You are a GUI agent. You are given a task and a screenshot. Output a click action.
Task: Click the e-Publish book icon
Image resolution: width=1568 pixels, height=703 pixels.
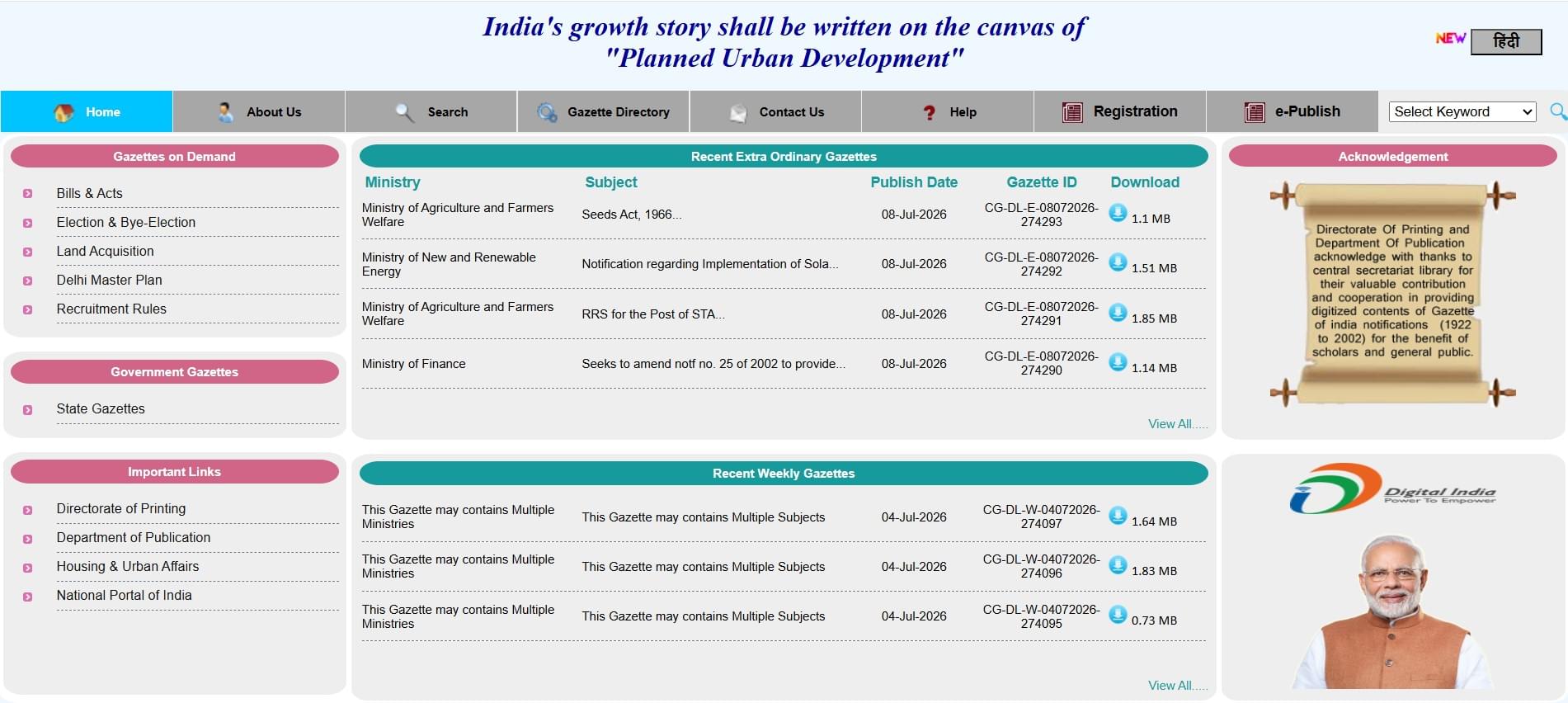[x=1255, y=112]
